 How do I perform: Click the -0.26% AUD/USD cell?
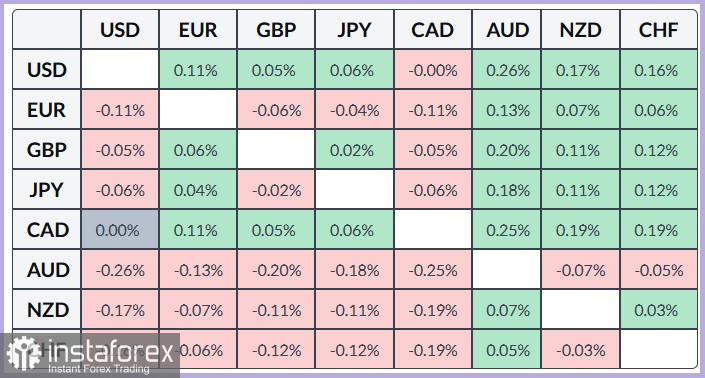click(x=120, y=270)
